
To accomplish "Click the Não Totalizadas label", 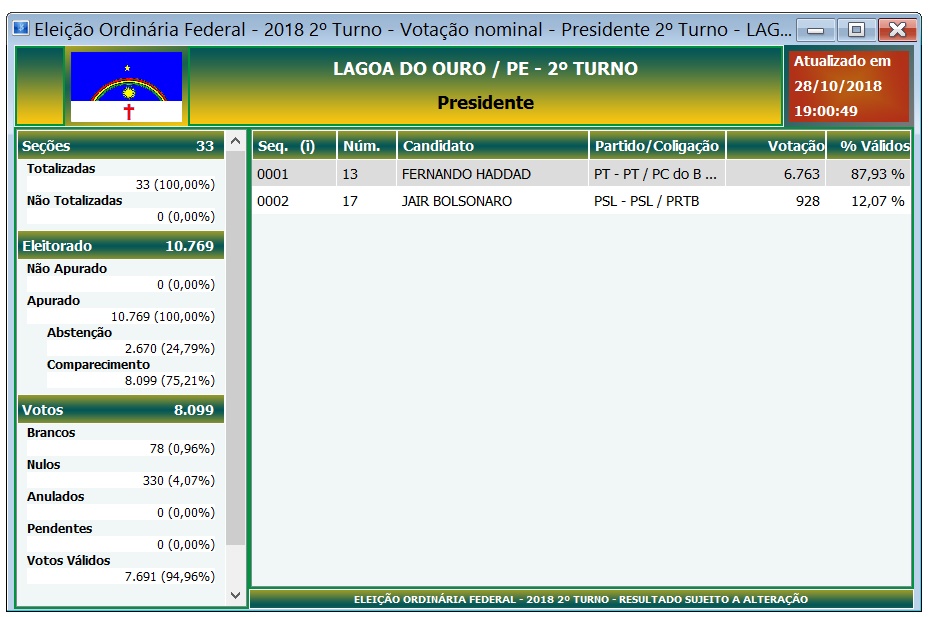I will tap(75, 201).
